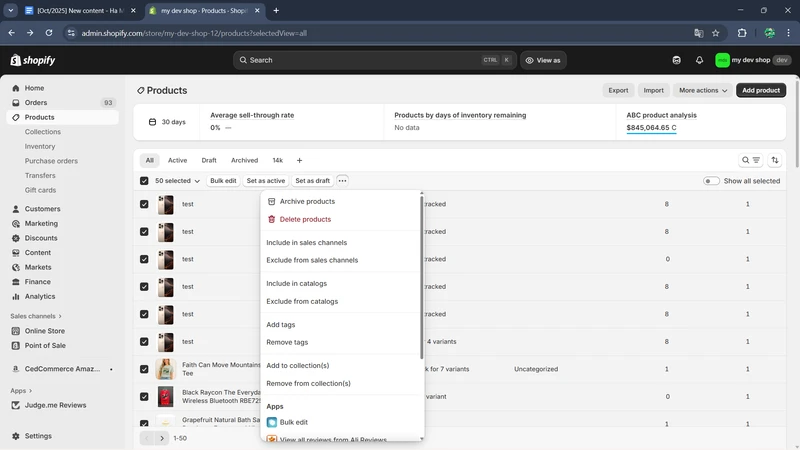Image resolution: width=800 pixels, height=450 pixels.
Task: Go to next page arrow
Action: [x=162, y=438]
